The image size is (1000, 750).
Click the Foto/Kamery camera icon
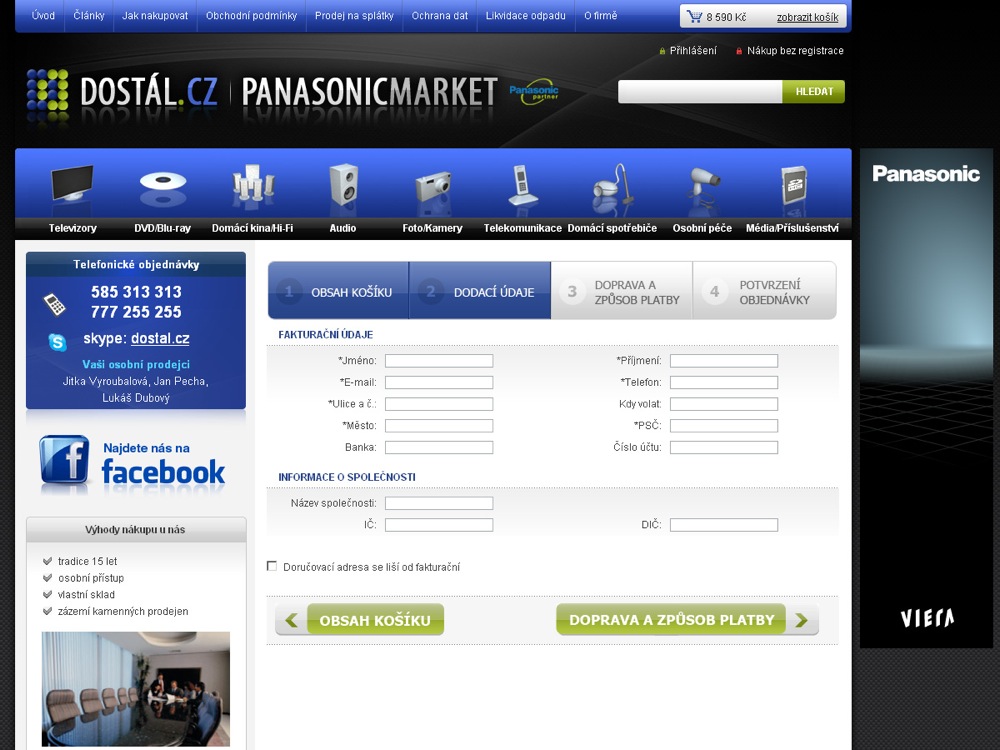432,188
